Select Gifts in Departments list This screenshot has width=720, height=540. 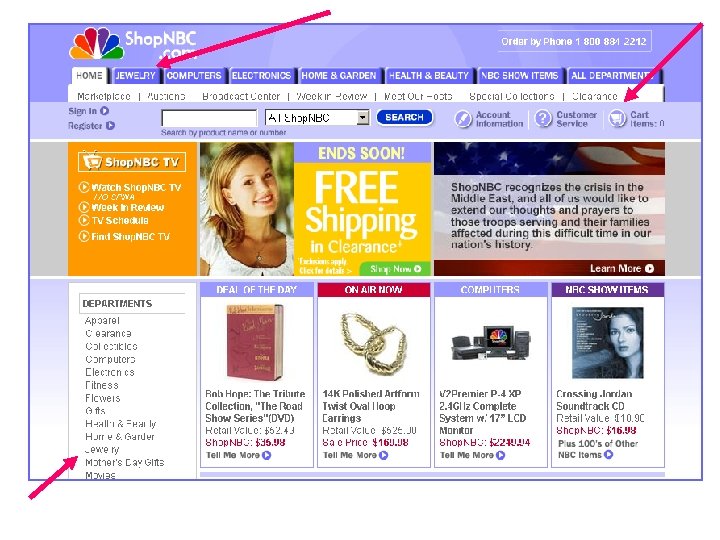95,411
